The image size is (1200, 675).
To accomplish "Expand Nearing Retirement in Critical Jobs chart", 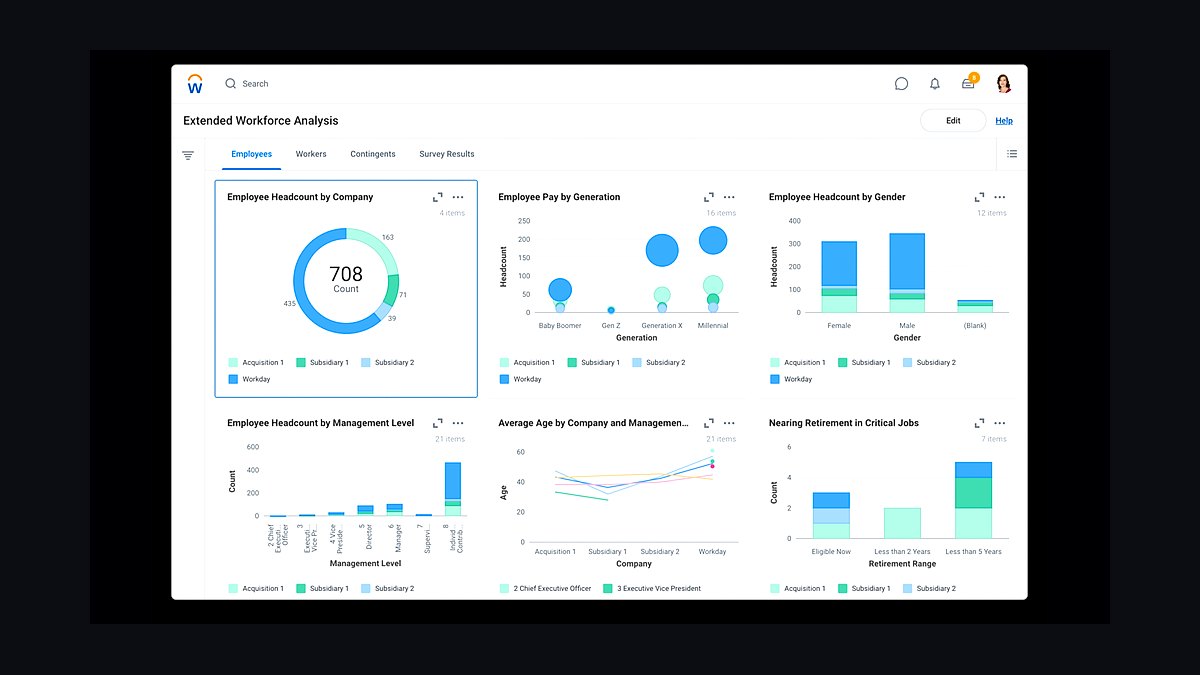I will pos(980,423).
